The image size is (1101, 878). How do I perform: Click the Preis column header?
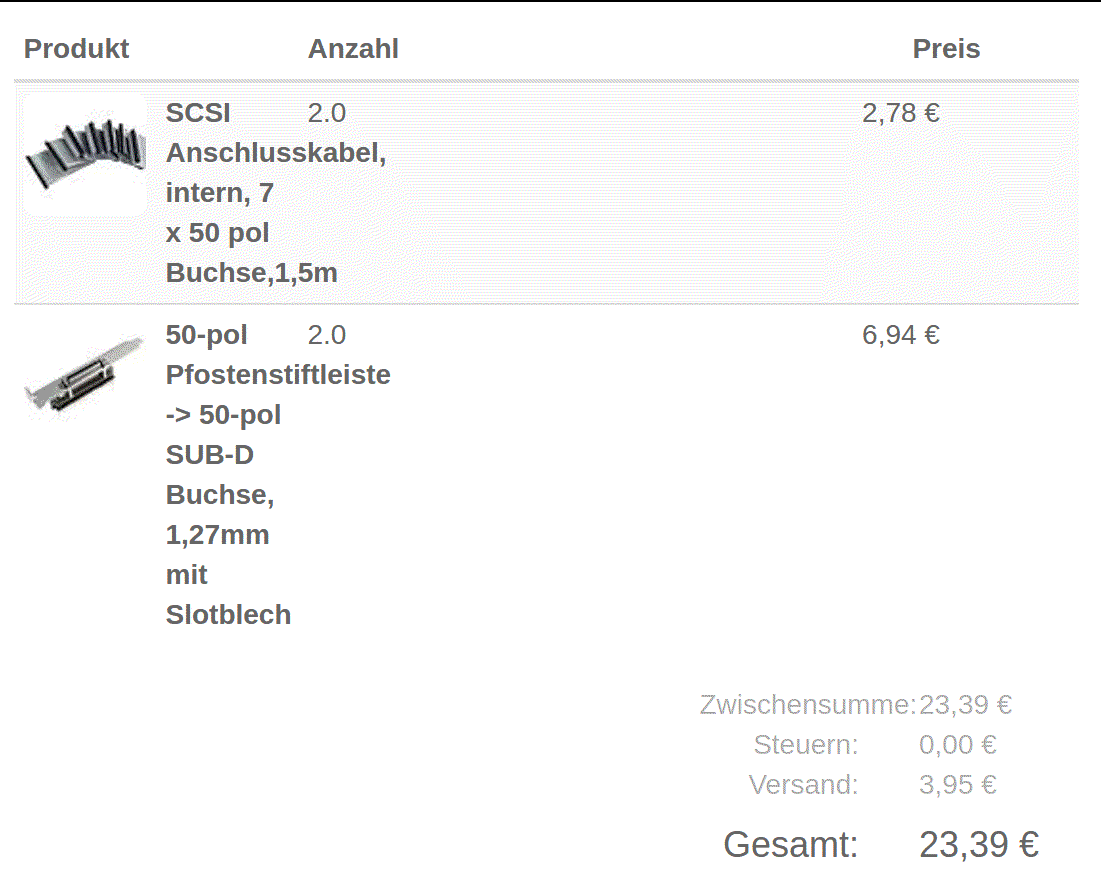point(946,48)
